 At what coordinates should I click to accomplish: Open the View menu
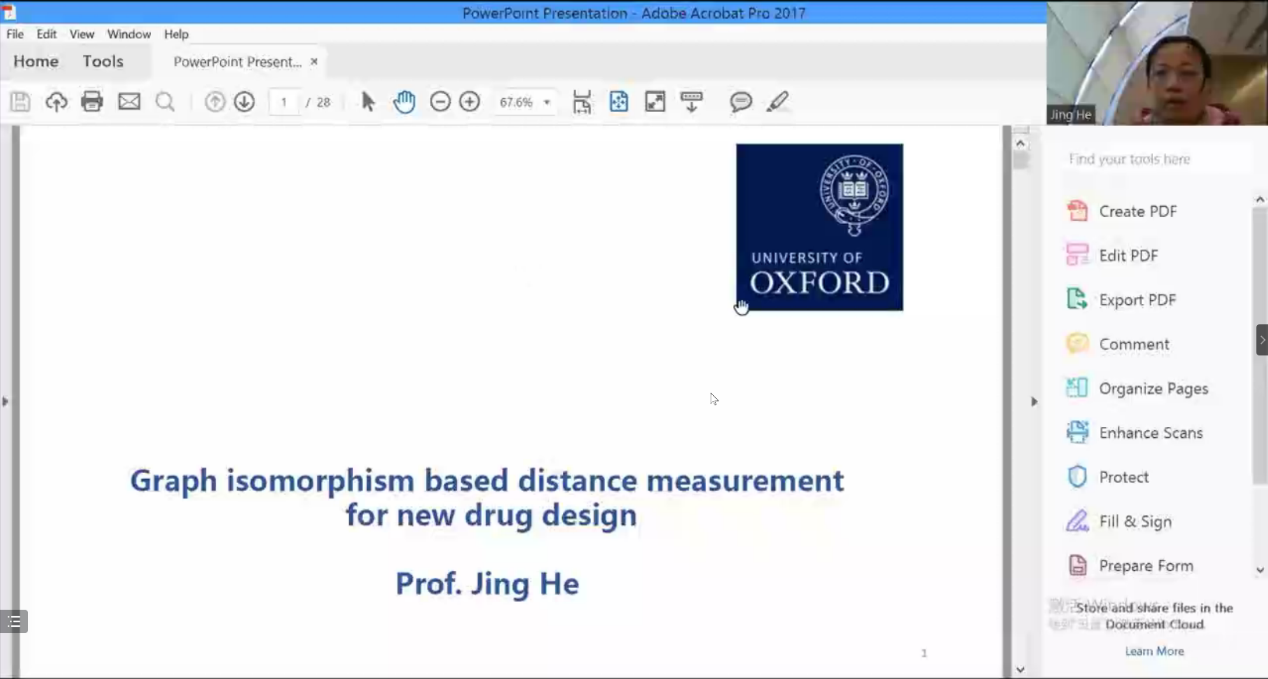tap(82, 34)
